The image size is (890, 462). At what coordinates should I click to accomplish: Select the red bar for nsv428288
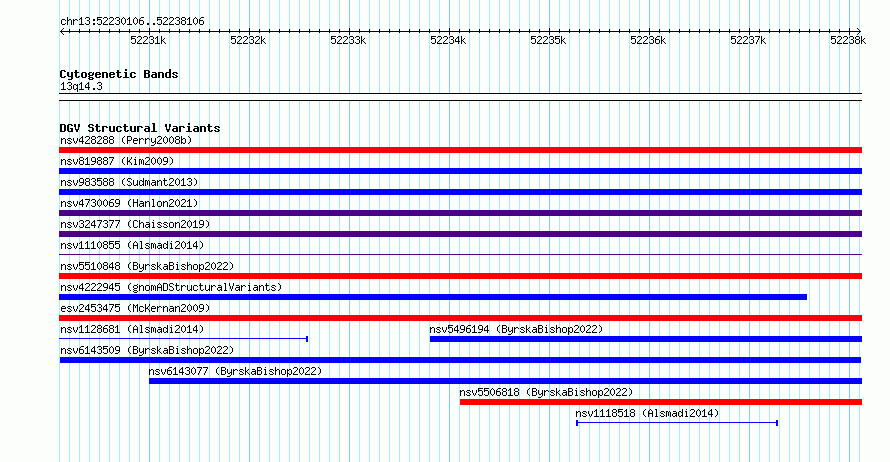coord(460,150)
